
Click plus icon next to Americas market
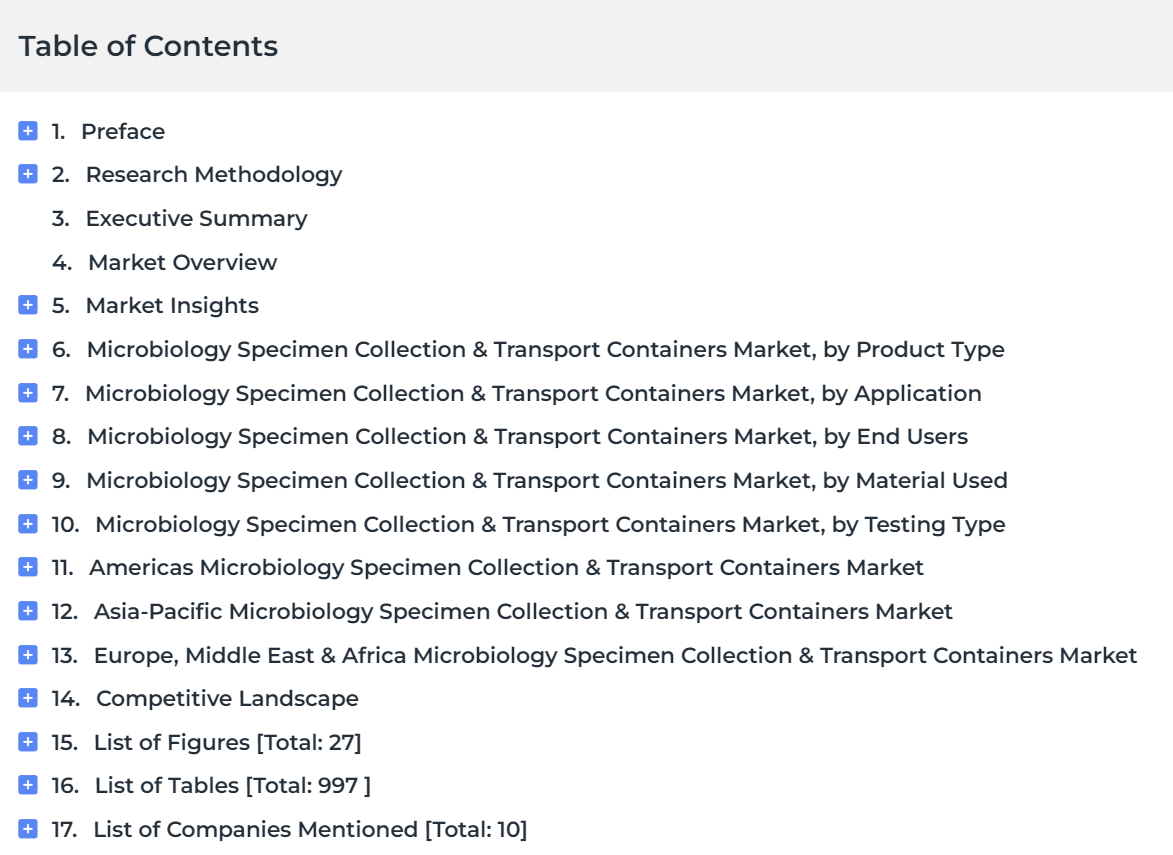pyautogui.click(x=28, y=567)
